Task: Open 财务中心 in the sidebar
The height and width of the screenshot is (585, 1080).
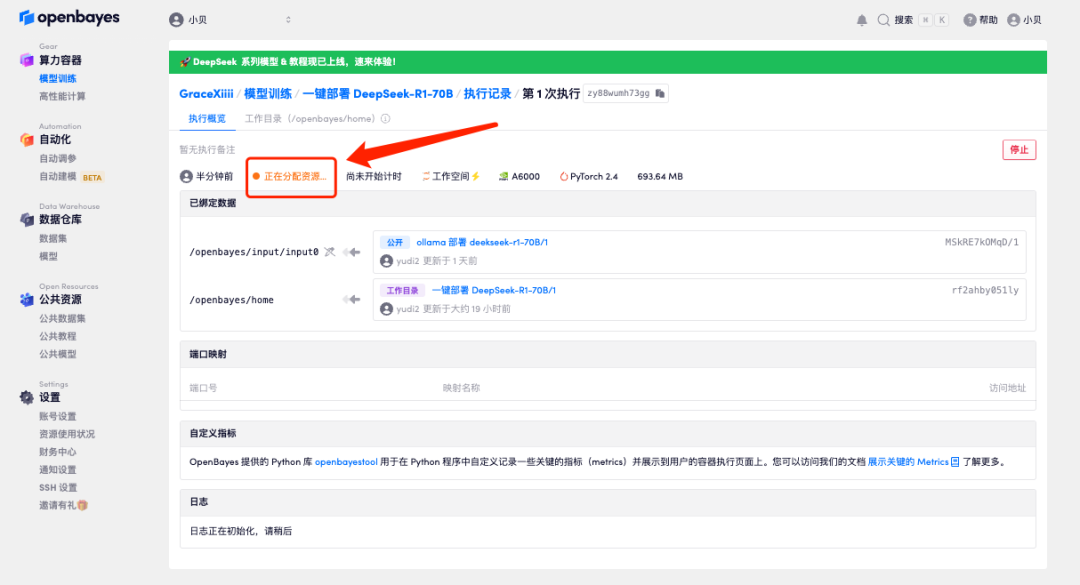Action: pos(58,452)
